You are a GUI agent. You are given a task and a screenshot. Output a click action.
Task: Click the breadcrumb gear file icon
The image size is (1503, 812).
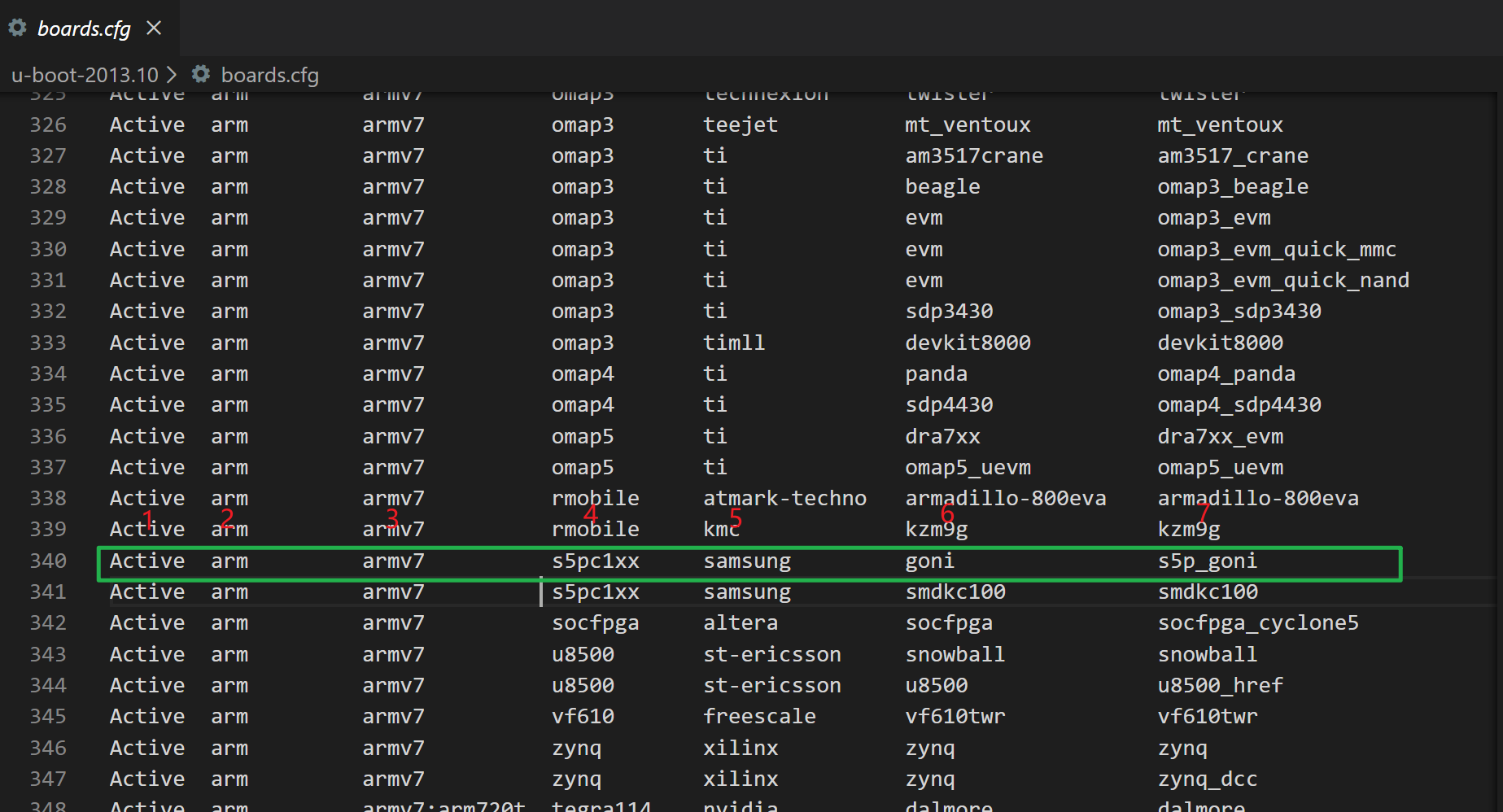coord(201,75)
